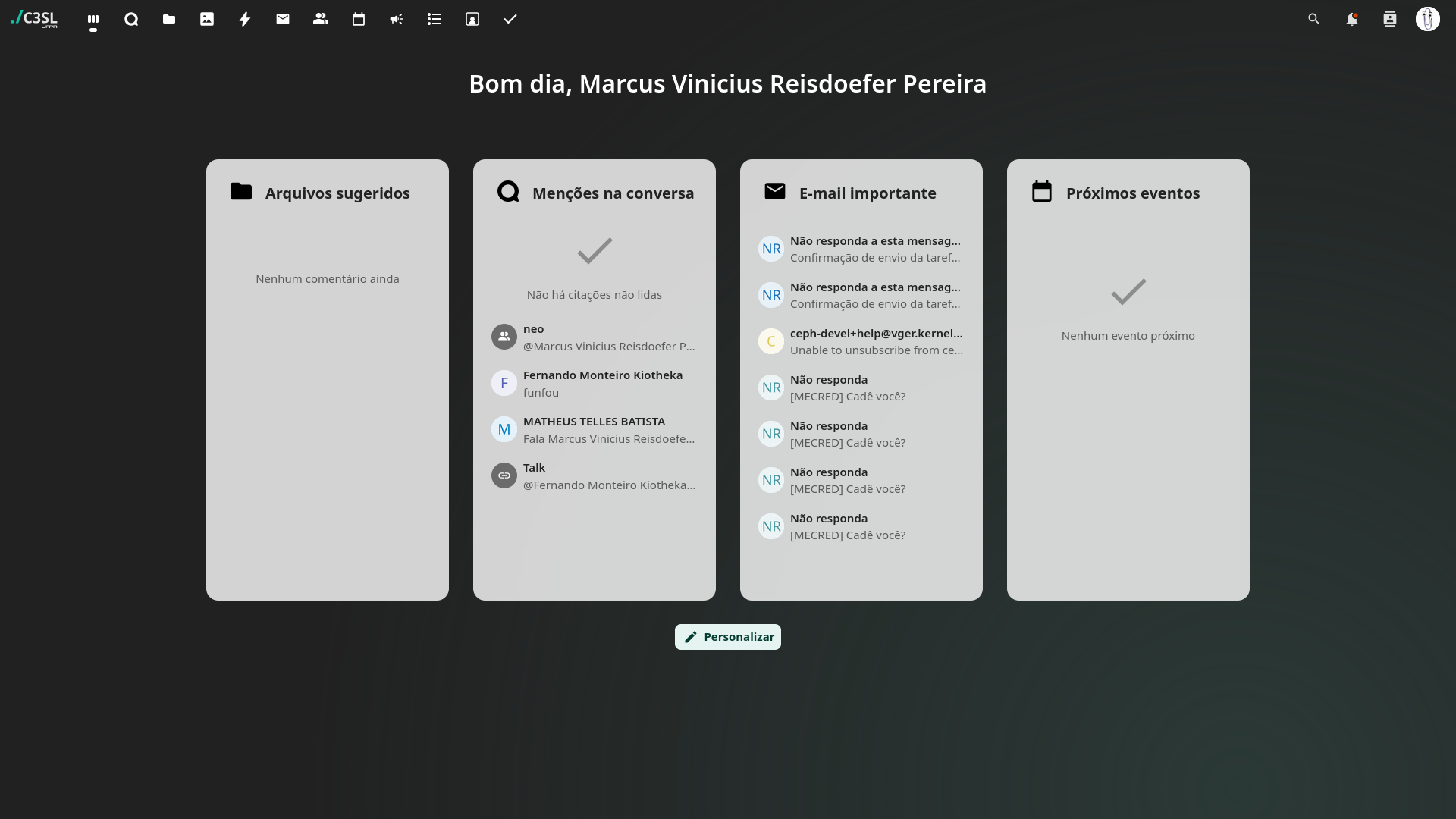Open the MATHEUS TELLES BATISTA mention
Viewport: 1456px width, 819px height.
coord(594,430)
